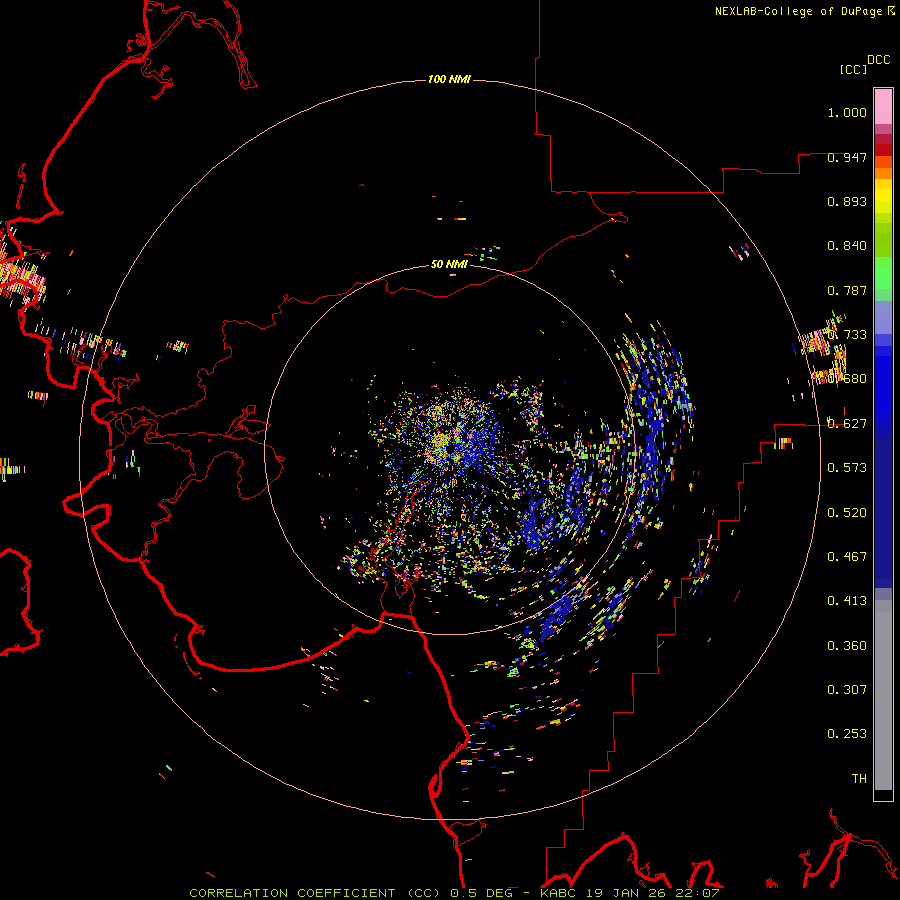Click the DCC legend heading
900x900 pixels.
click(x=878, y=60)
